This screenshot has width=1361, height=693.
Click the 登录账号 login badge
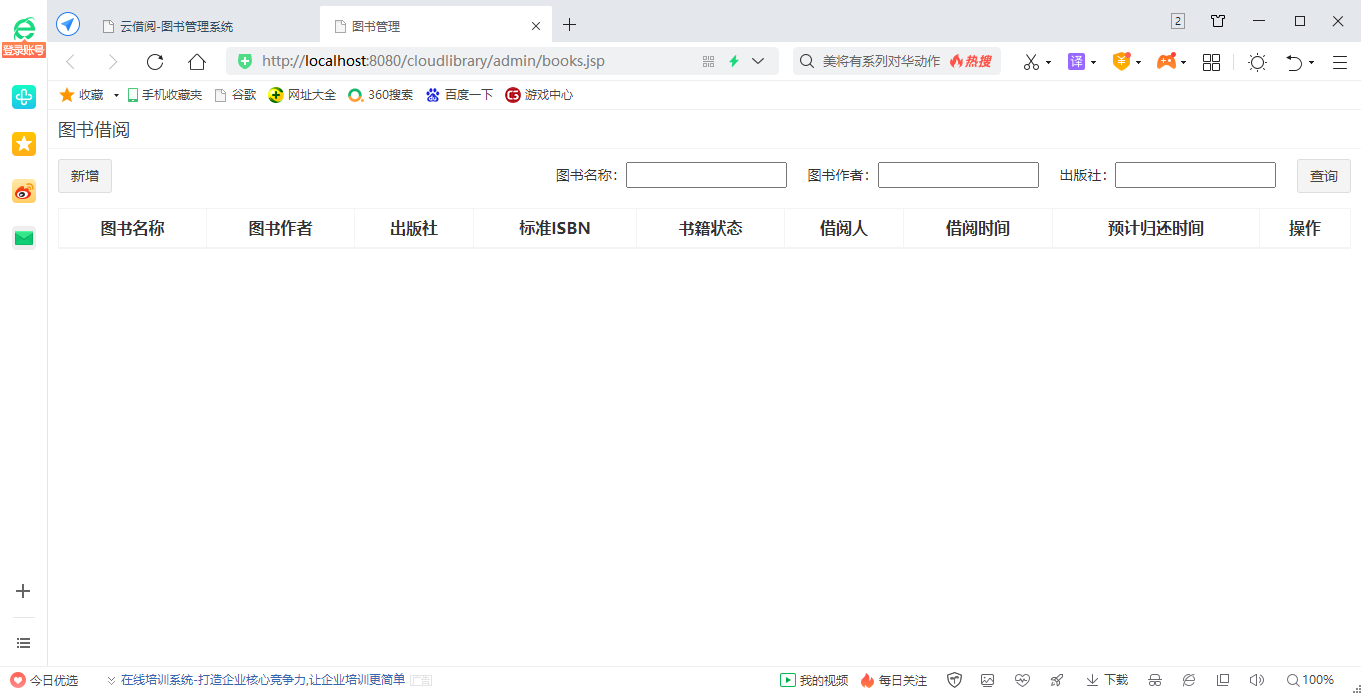24,50
